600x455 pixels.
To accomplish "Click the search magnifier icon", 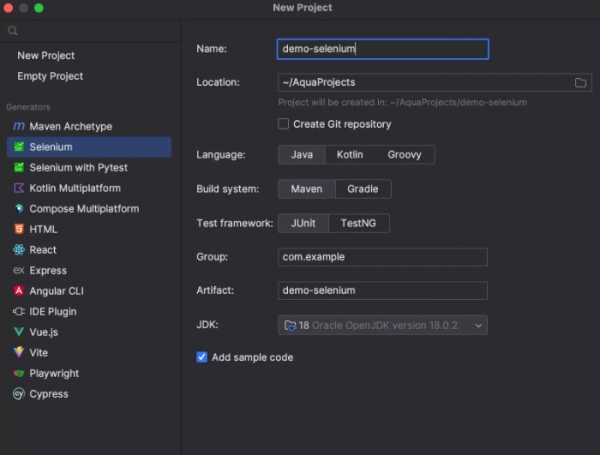I will 13,31.
